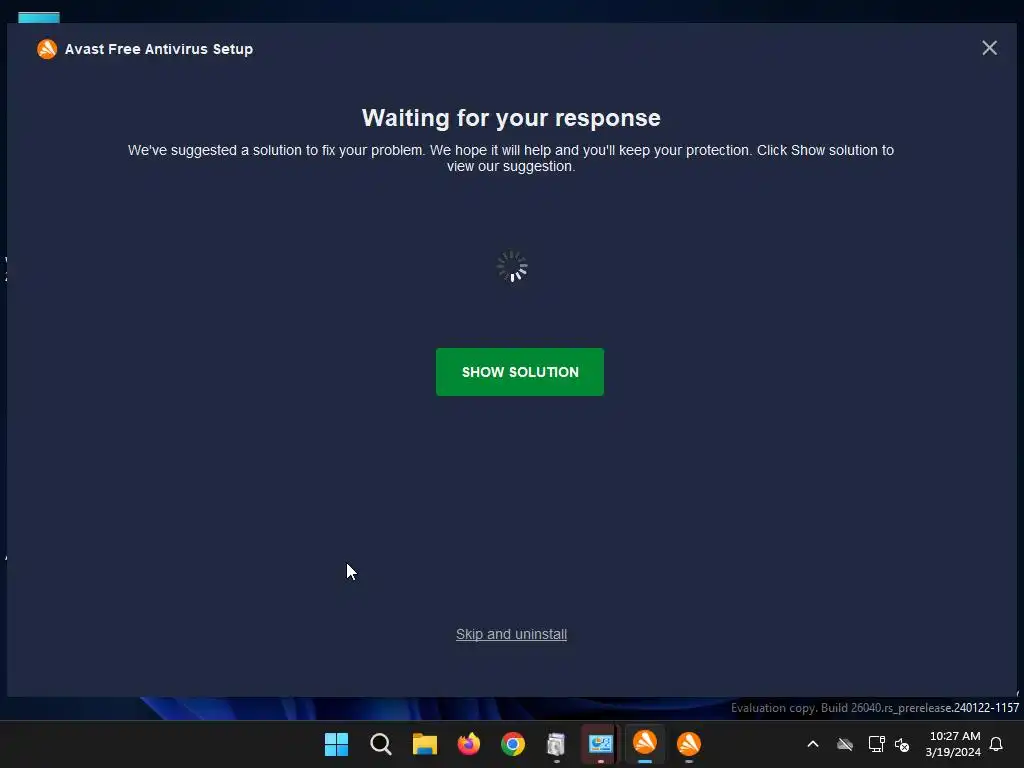Click the muted volume tray icon
This screenshot has width=1024, height=768.
click(903, 744)
